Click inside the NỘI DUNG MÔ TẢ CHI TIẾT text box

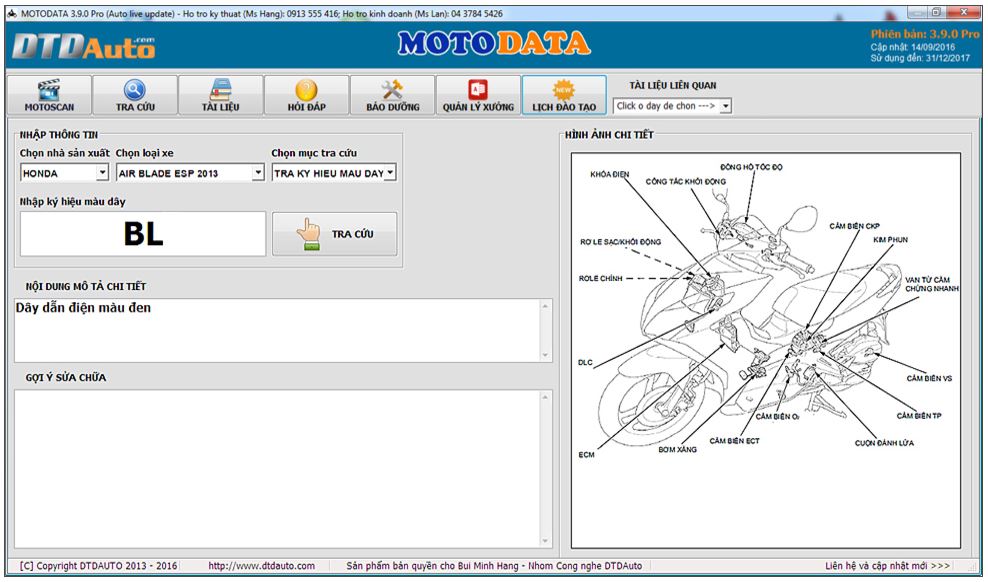(x=277, y=331)
